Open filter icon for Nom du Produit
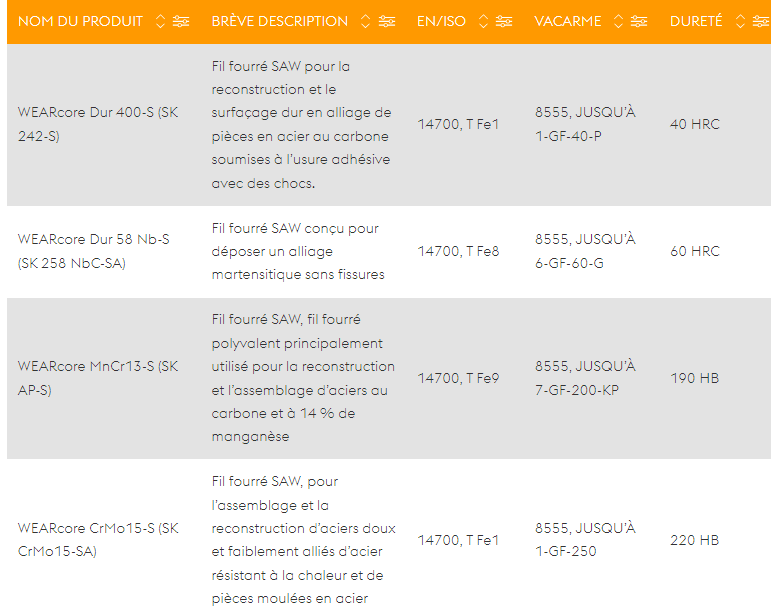 181,21
